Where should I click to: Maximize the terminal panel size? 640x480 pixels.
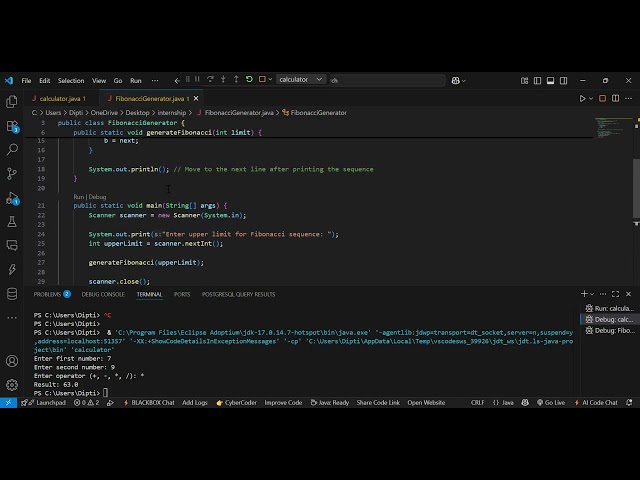(616, 294)
